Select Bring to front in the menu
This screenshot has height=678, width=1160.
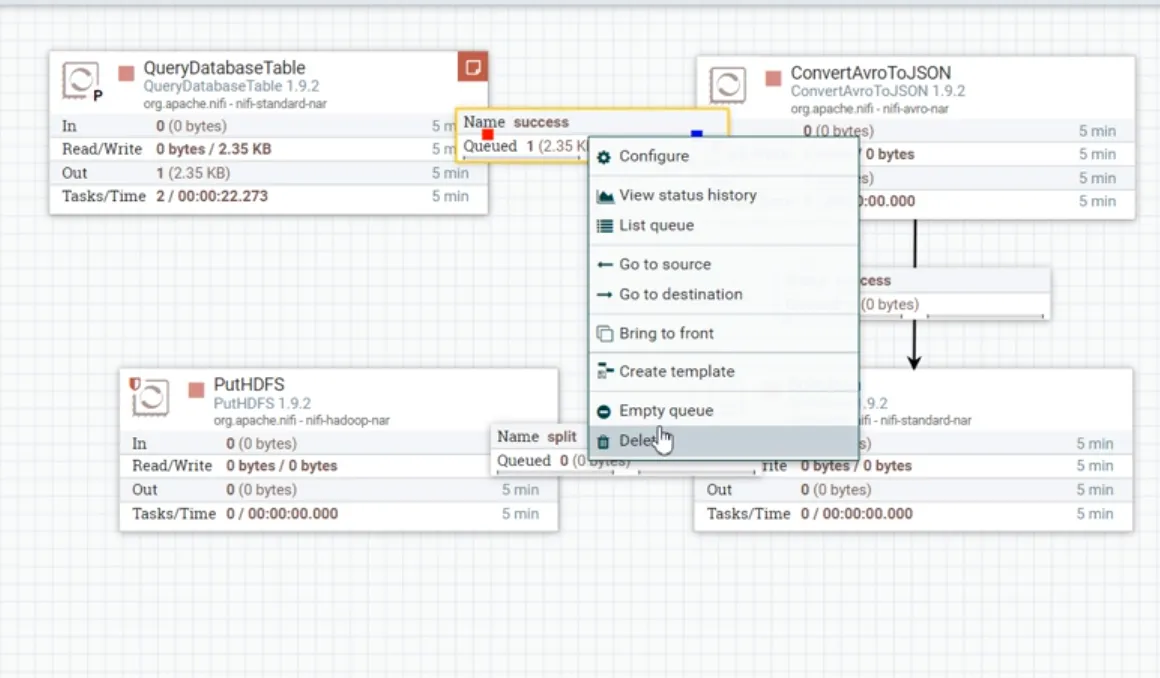click(x=724, y=333)
